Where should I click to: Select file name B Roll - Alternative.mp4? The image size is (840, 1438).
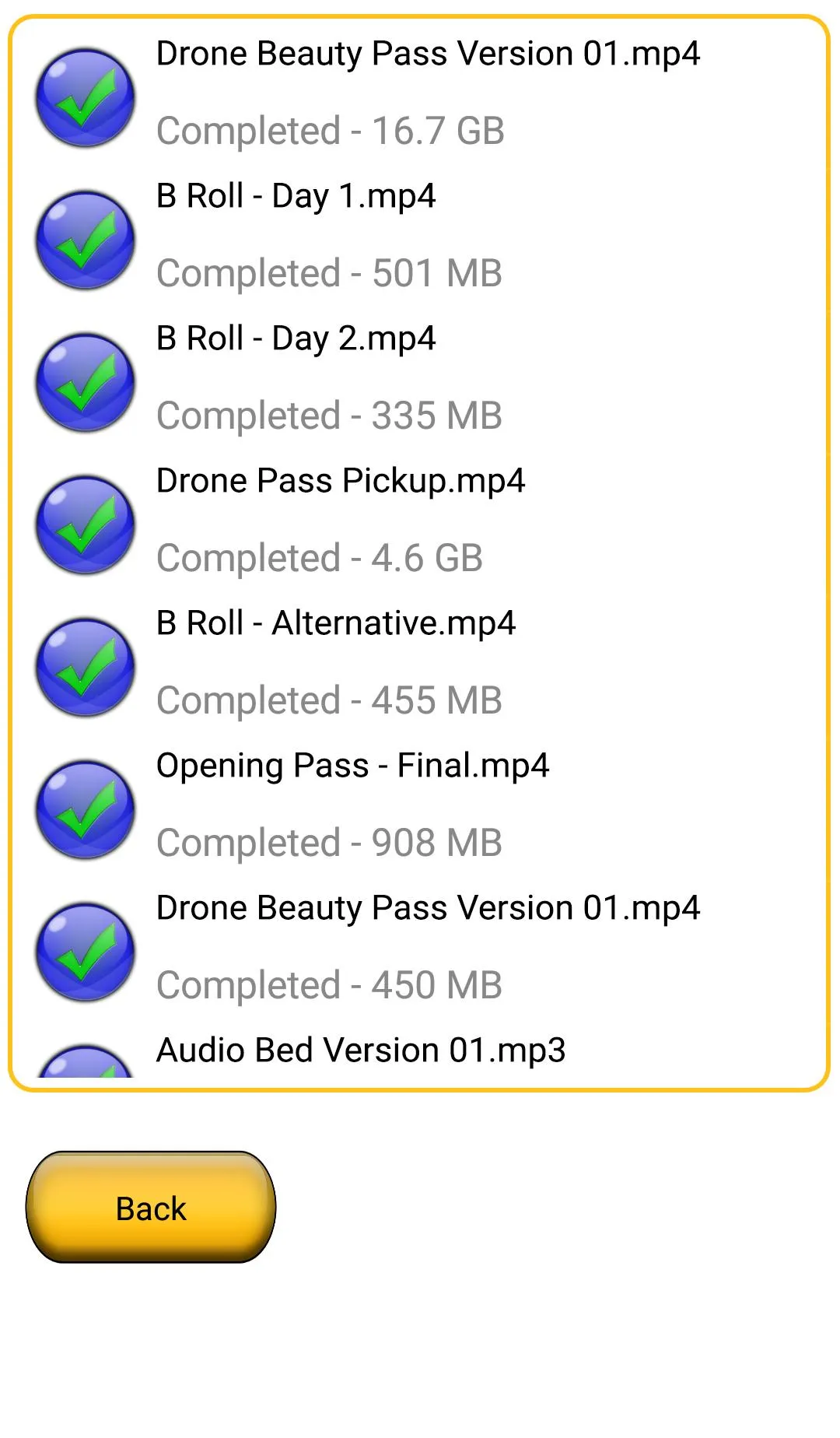[336, 624]
